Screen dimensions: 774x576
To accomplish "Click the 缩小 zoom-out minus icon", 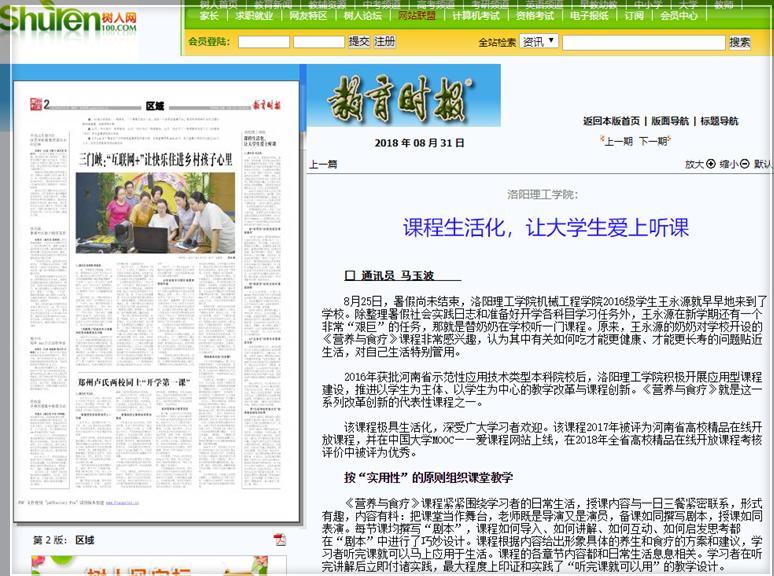I will tap(745, 164).
